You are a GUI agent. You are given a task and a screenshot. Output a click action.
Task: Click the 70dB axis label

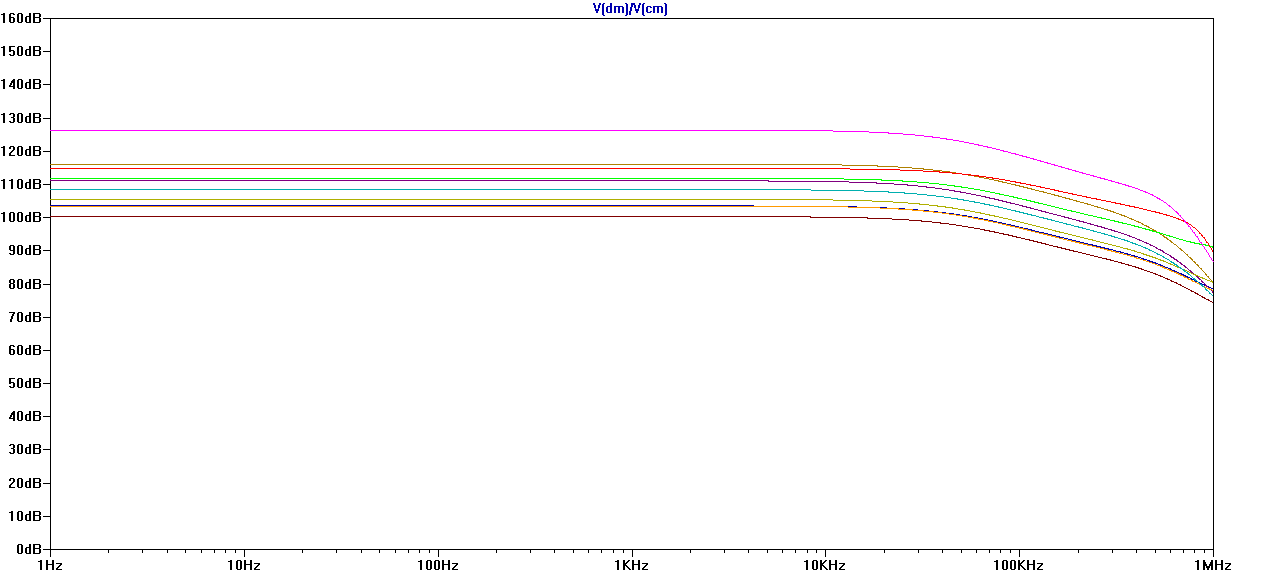coord(25,317)
